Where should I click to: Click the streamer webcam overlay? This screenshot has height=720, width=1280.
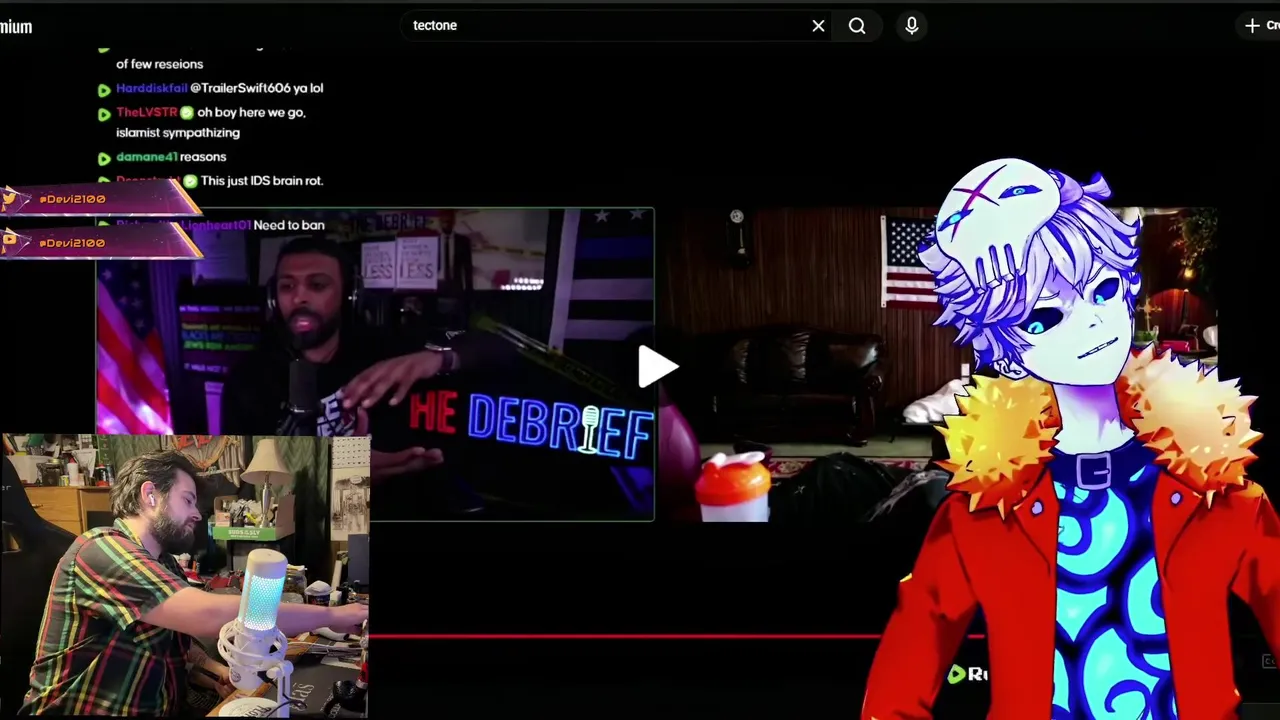(185, 576)
